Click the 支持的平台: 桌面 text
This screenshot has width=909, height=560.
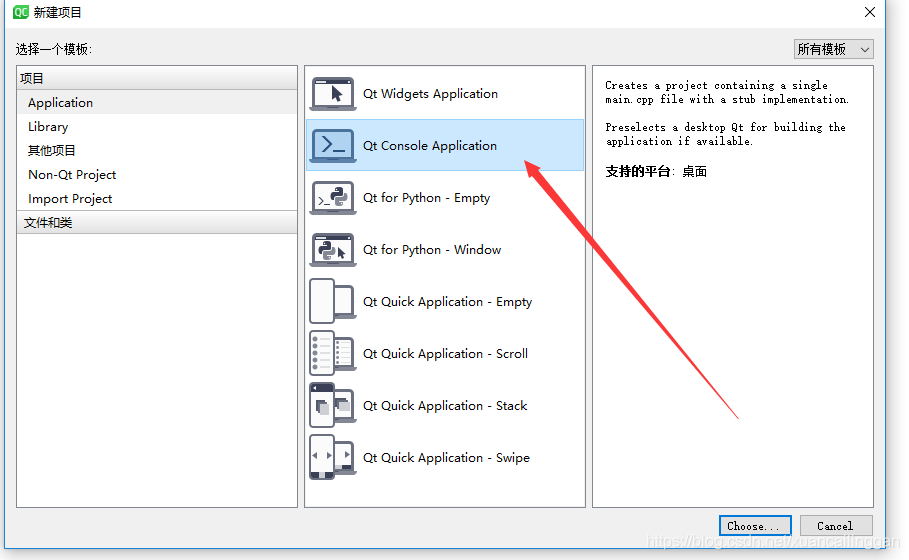tap(656, 172)
